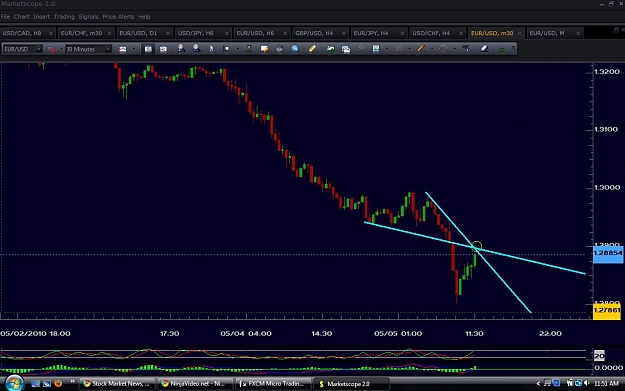Switch to the EUR/JPY, H4 tab
The height and width of the screenshot is (391, 625).
(x=379, y=33)
